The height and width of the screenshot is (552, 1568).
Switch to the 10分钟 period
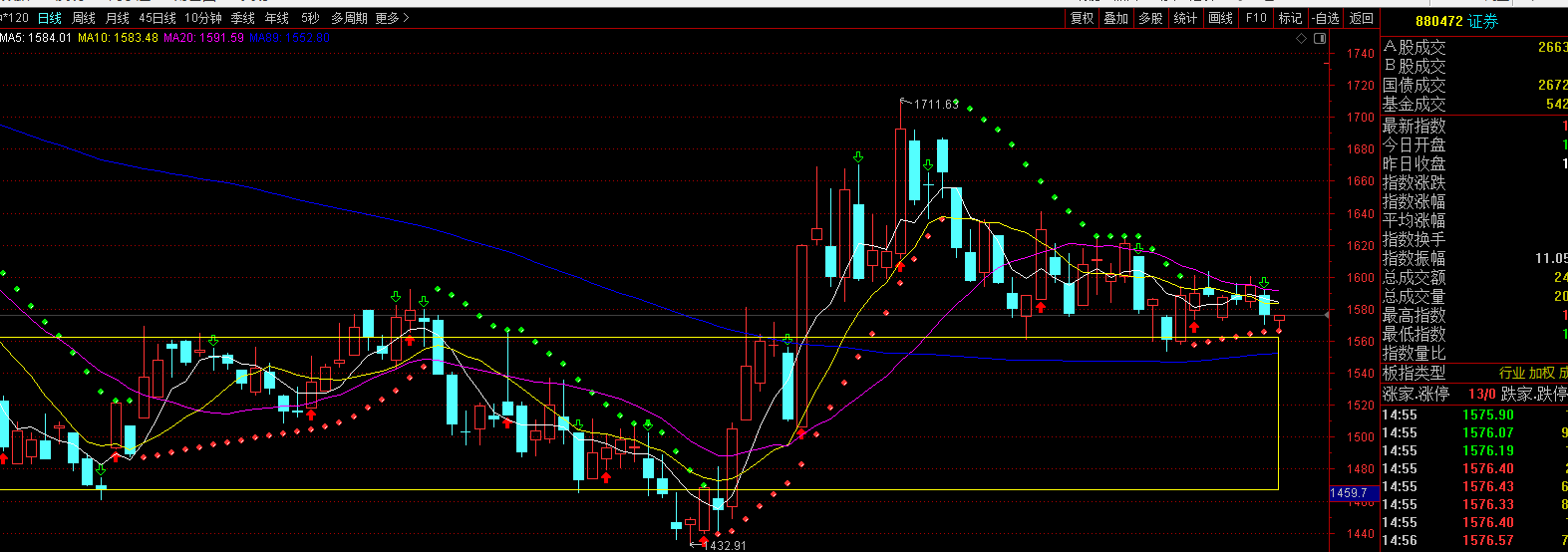[x=203, y=18]
